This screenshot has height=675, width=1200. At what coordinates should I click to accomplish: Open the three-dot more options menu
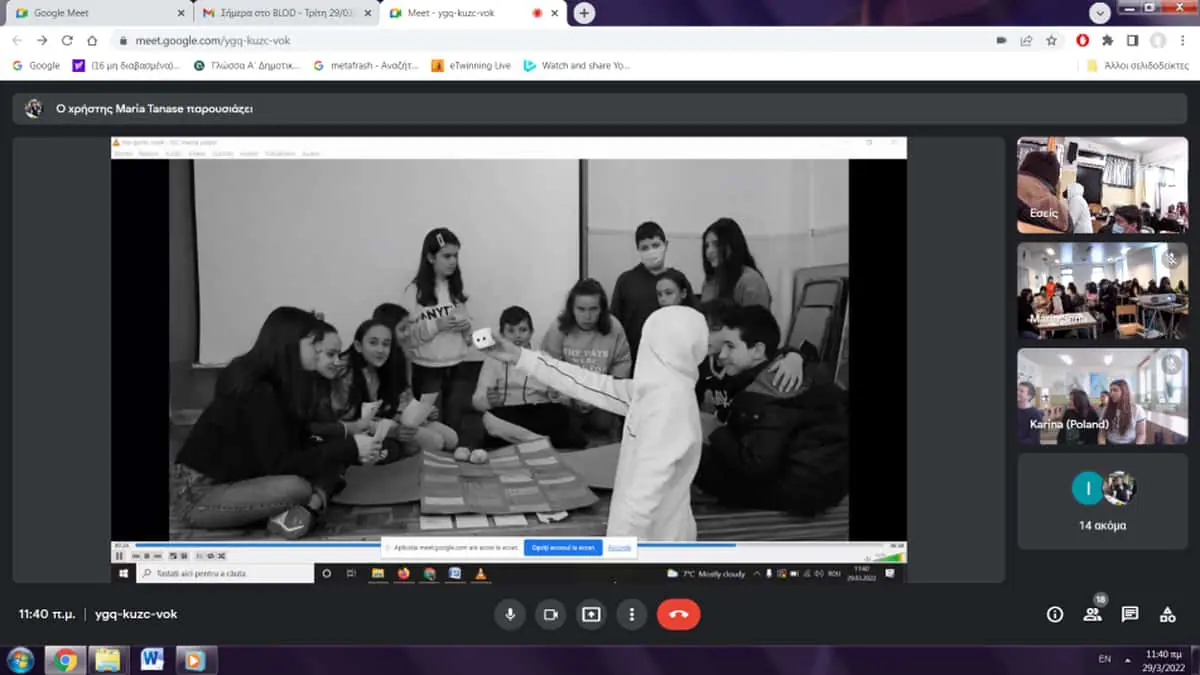631,615
